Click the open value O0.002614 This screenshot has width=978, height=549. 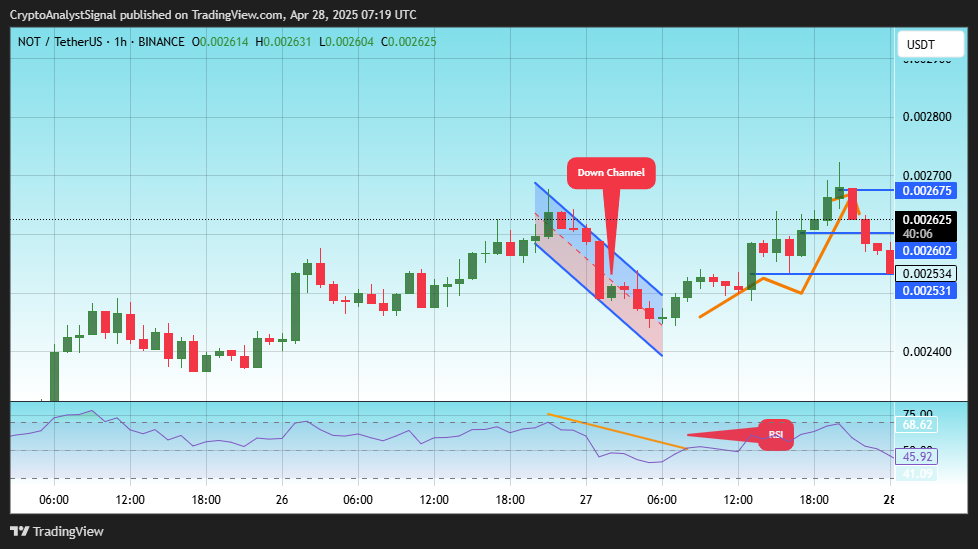coord(220,42)
